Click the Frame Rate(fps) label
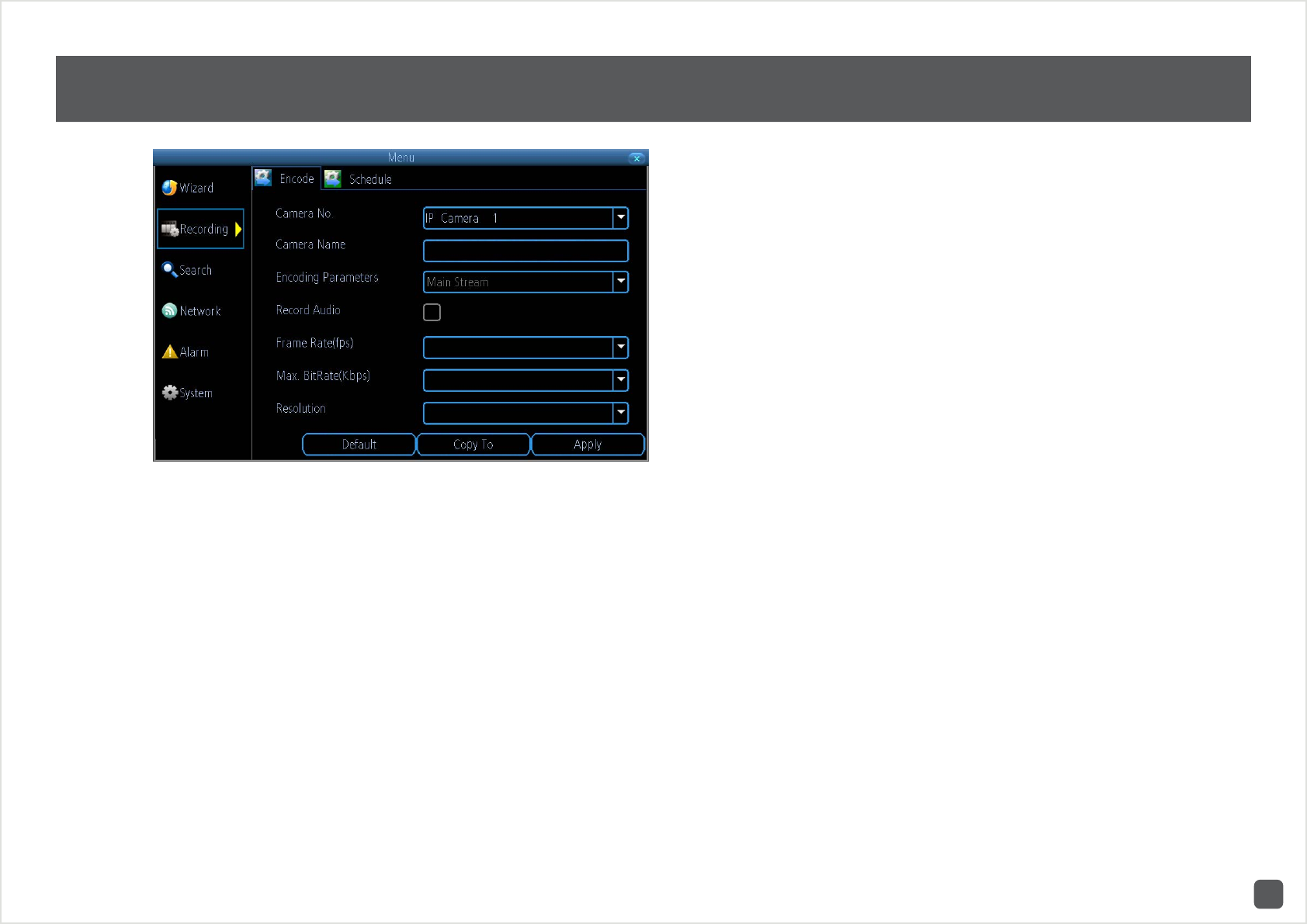 click(314, 343)
